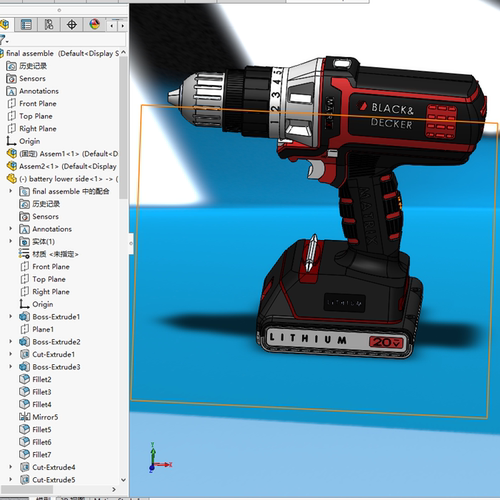Screen dimensions: 500x500
Task: Open the DimXpertManager crosshair tab
Action: pos(72,24)
